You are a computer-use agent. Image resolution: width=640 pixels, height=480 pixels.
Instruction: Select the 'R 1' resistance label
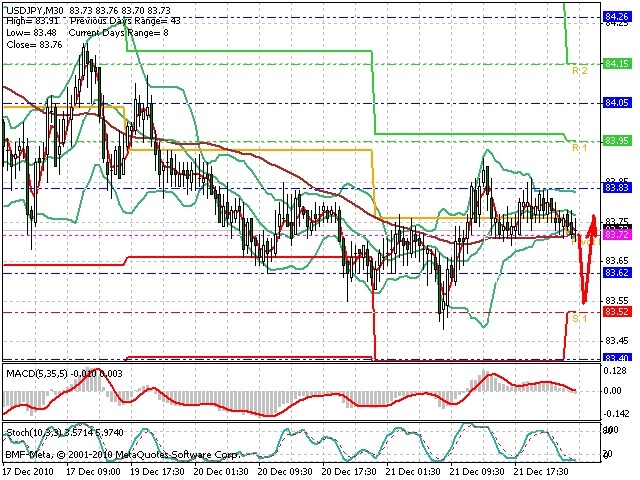[x=579, y=147]
